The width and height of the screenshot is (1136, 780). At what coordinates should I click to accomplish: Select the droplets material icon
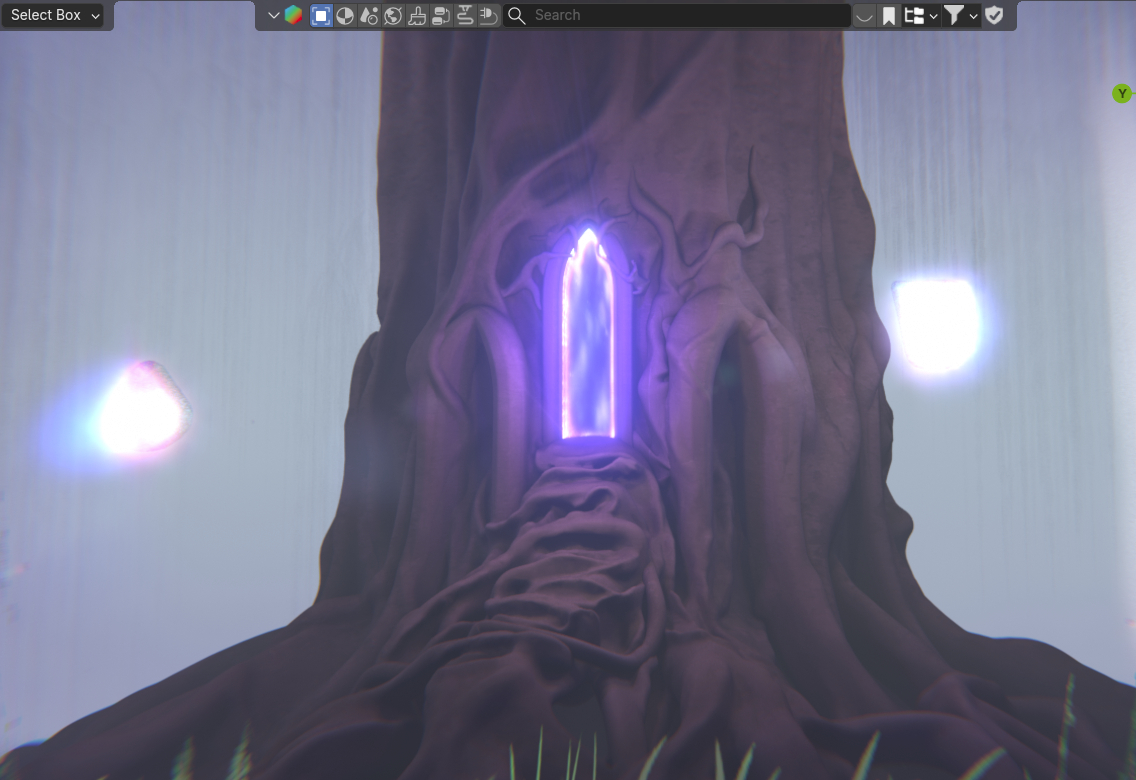point(369,15)
